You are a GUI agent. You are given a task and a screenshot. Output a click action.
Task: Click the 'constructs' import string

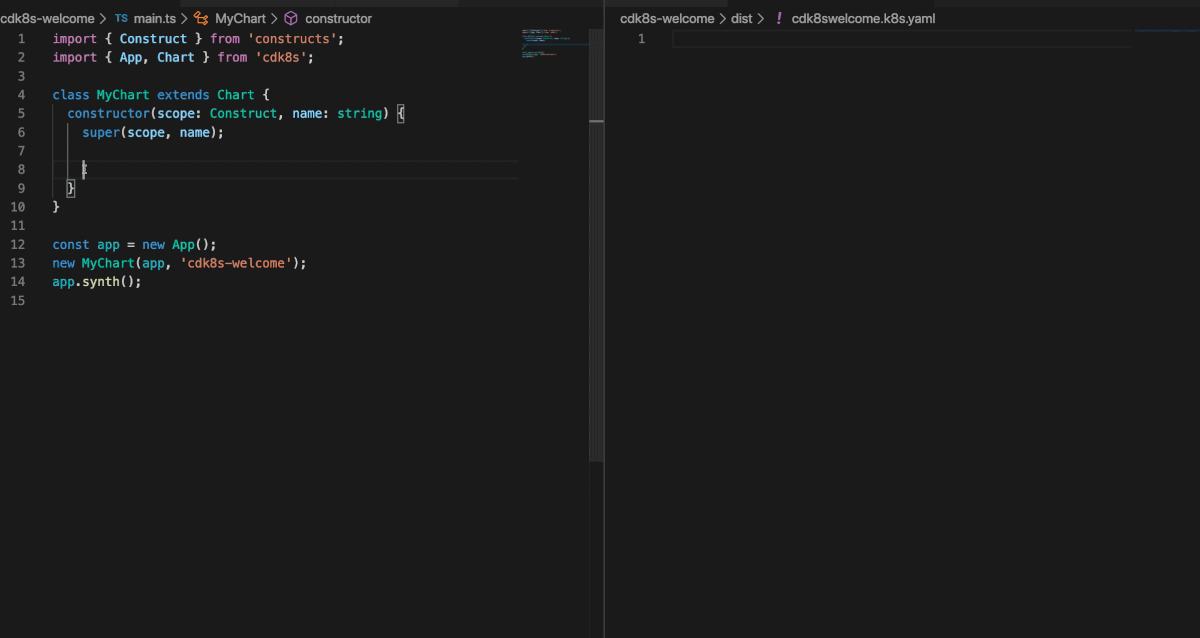click(x=292, y=38)
